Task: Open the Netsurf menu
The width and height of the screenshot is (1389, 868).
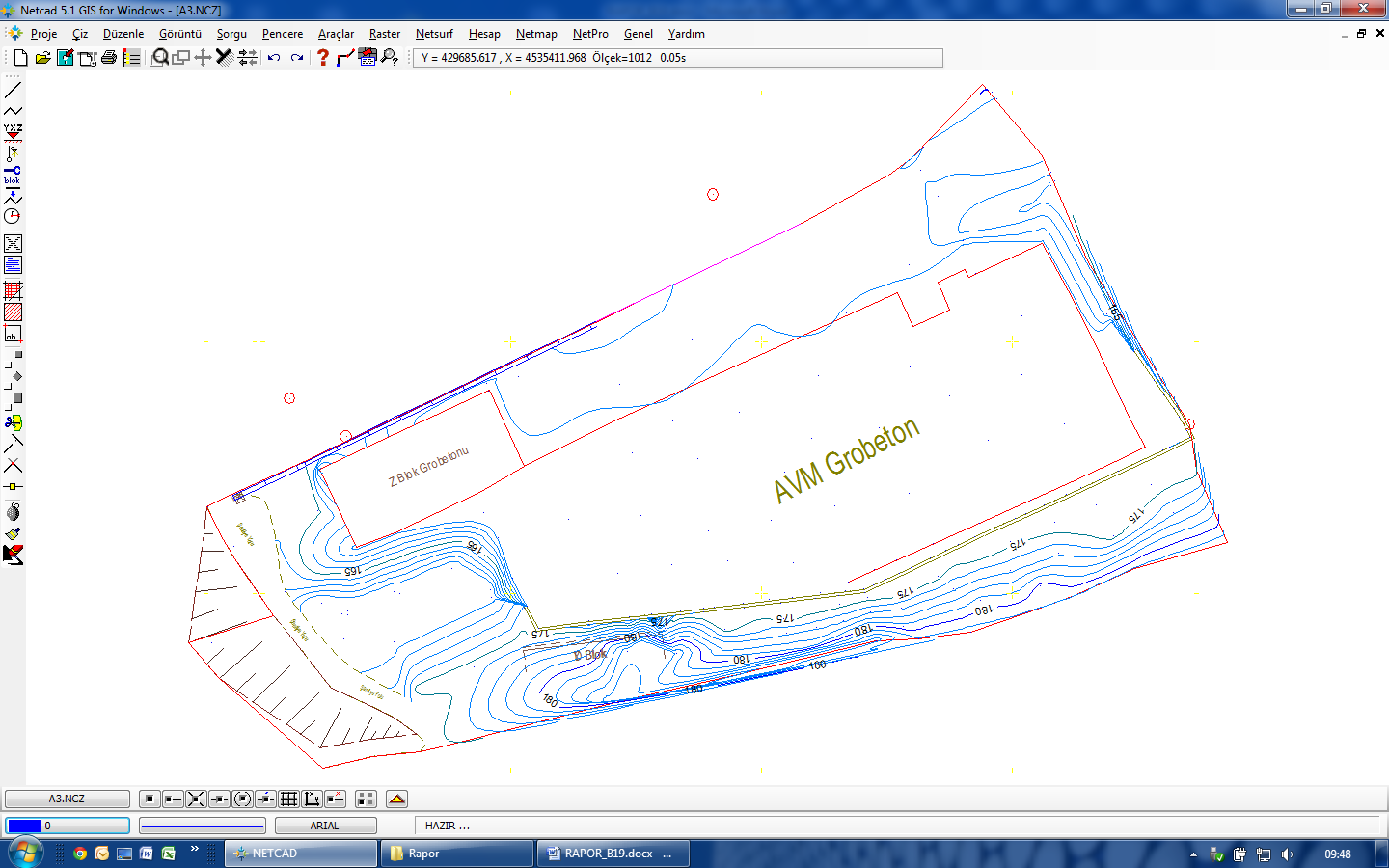Action: 434,34
